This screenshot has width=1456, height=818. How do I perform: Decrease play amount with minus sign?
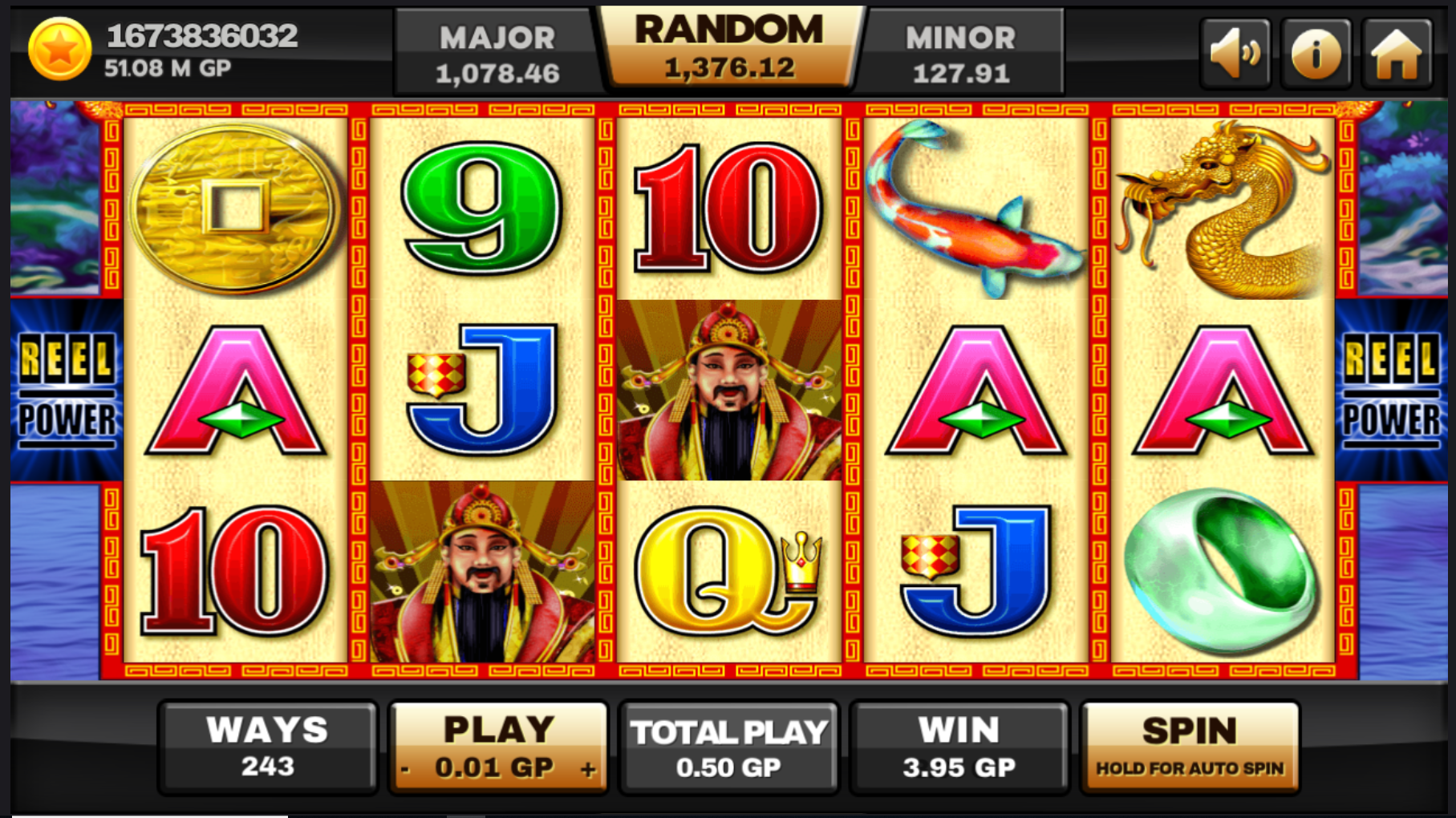[x=405, y=769]
